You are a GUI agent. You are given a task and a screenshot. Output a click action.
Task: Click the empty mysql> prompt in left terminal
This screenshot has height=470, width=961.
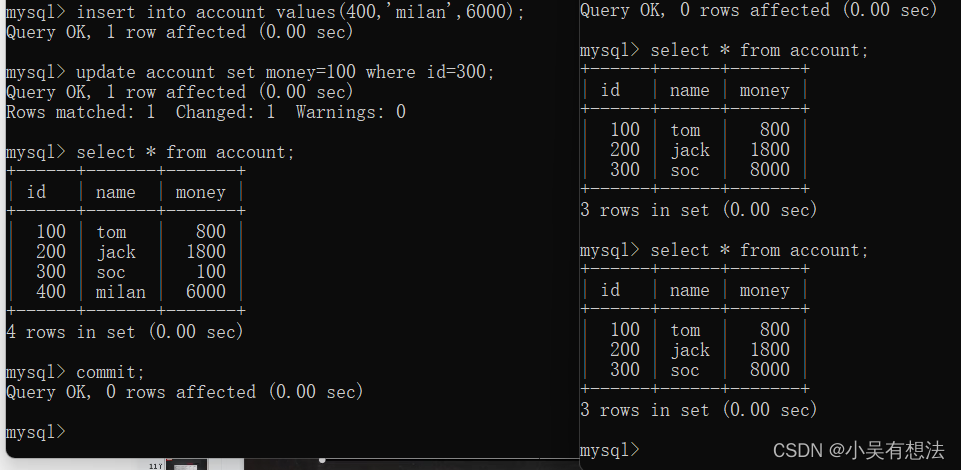36,432
